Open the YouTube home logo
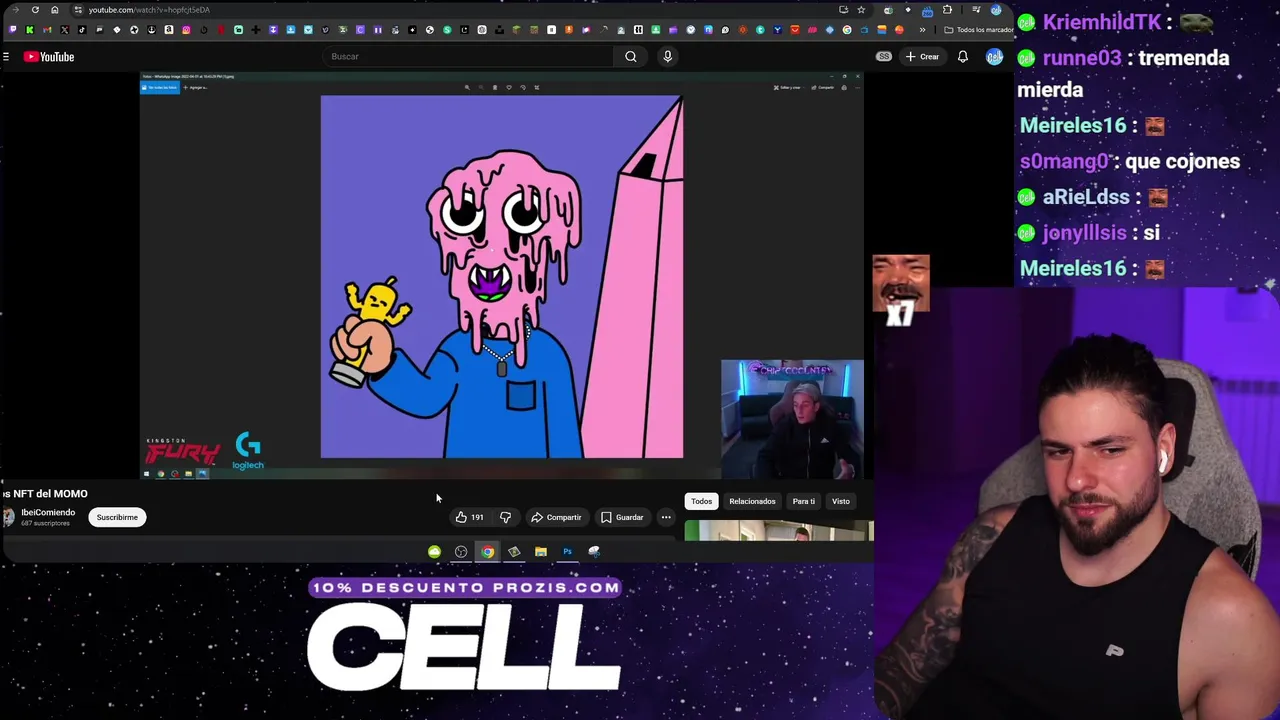Viewport: 1280px width, 720px height. 49,57
